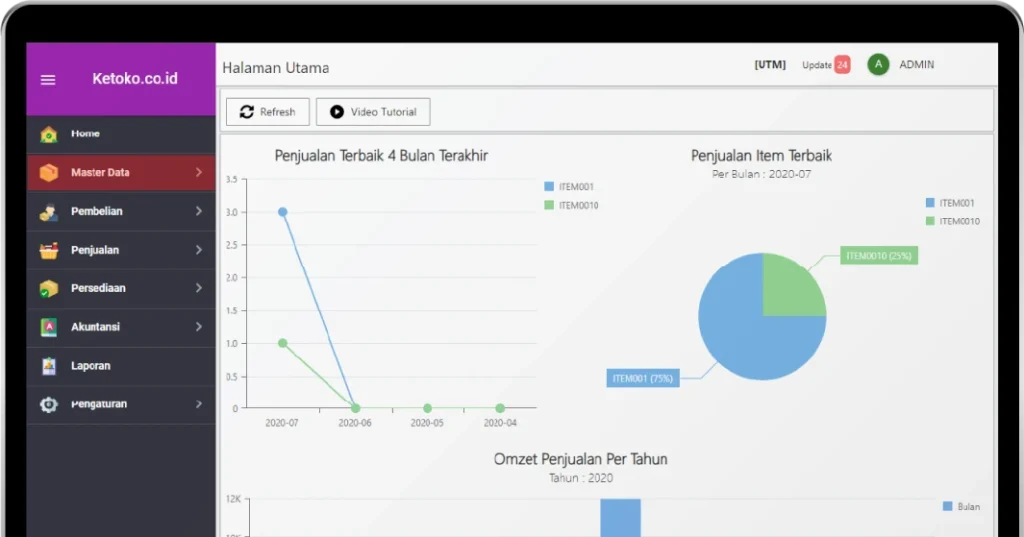Toggle ITEM001 series in line chart legend
This screenshot has width=1024, height=537.
[569, 187]
